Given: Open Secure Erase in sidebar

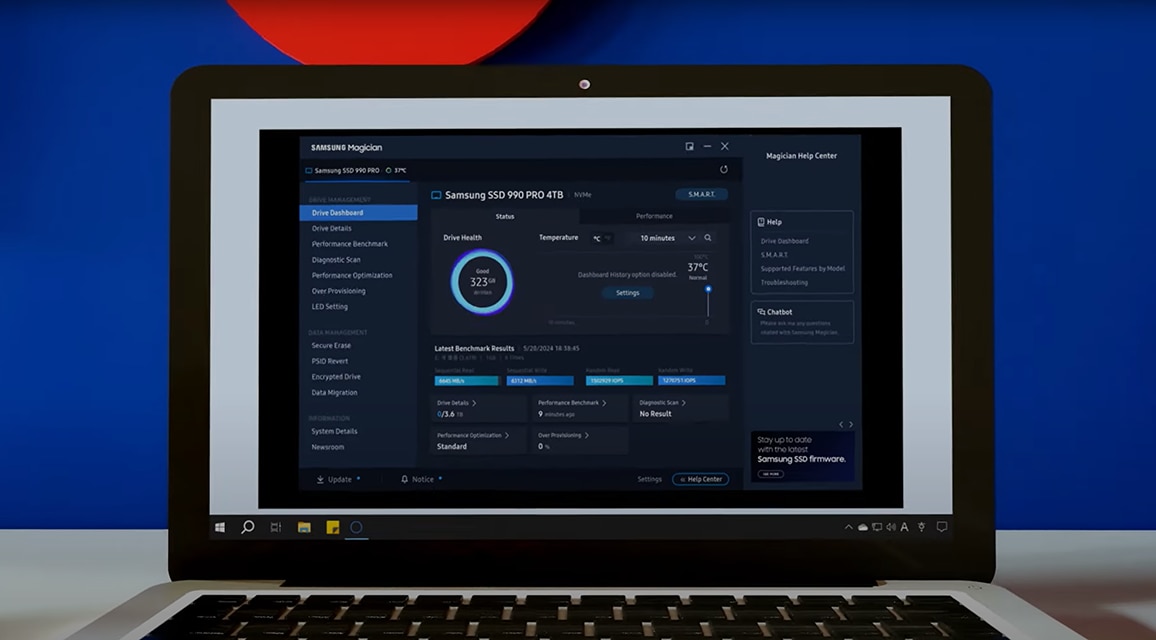Looking at the screenshot, I should click(331, 345).
